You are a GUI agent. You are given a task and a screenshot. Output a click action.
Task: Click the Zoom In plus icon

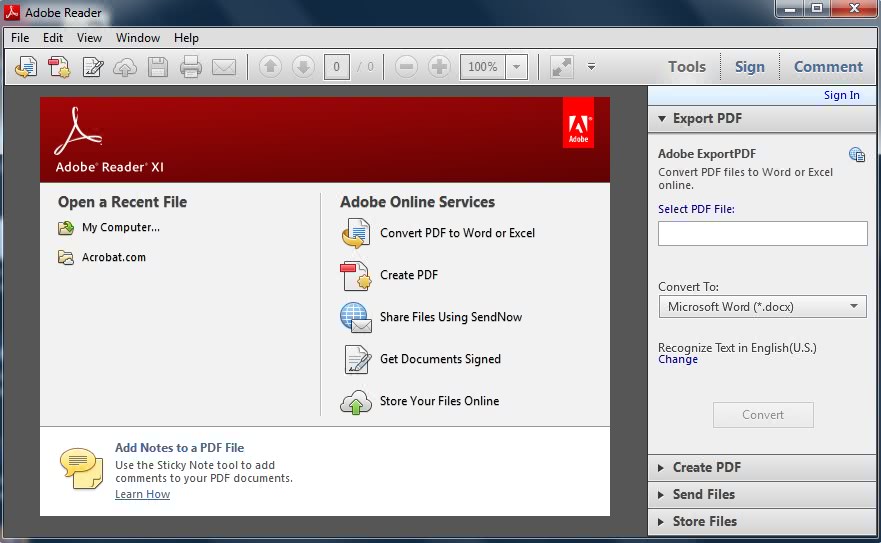click(x=439, y=67)
